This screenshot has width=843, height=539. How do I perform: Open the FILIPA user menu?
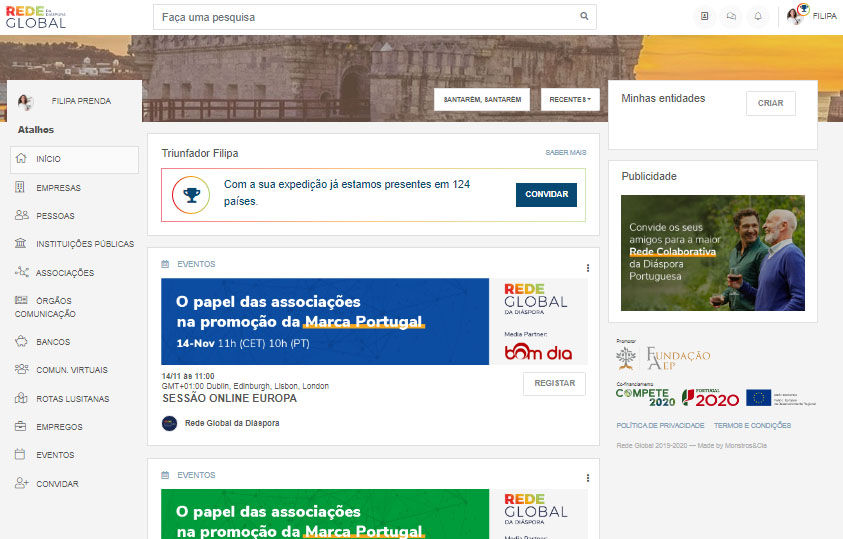pos(824,16)
